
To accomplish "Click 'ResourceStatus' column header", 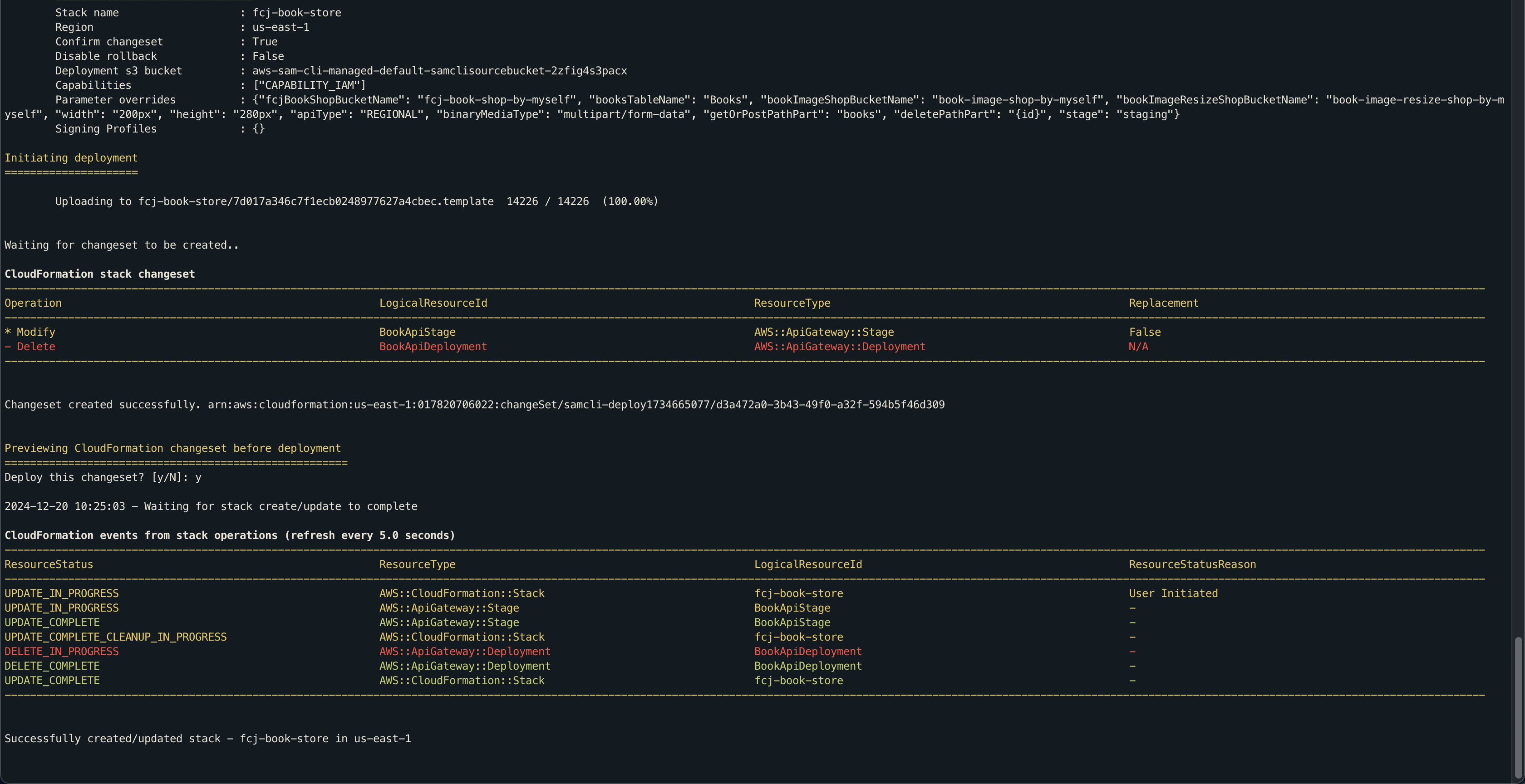I will (49, 564).
